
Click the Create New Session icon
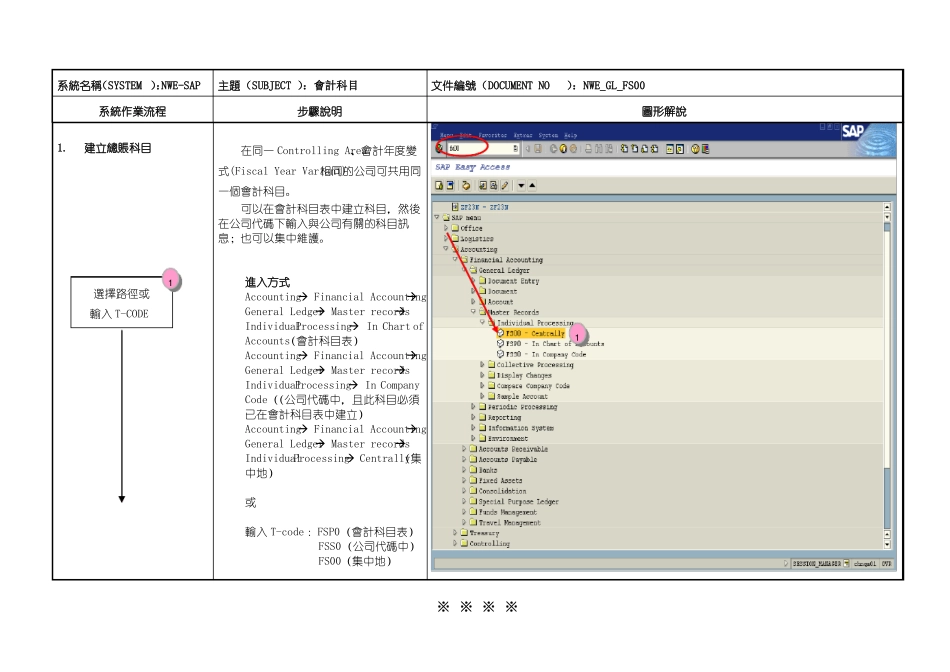(x=670, y=148)
